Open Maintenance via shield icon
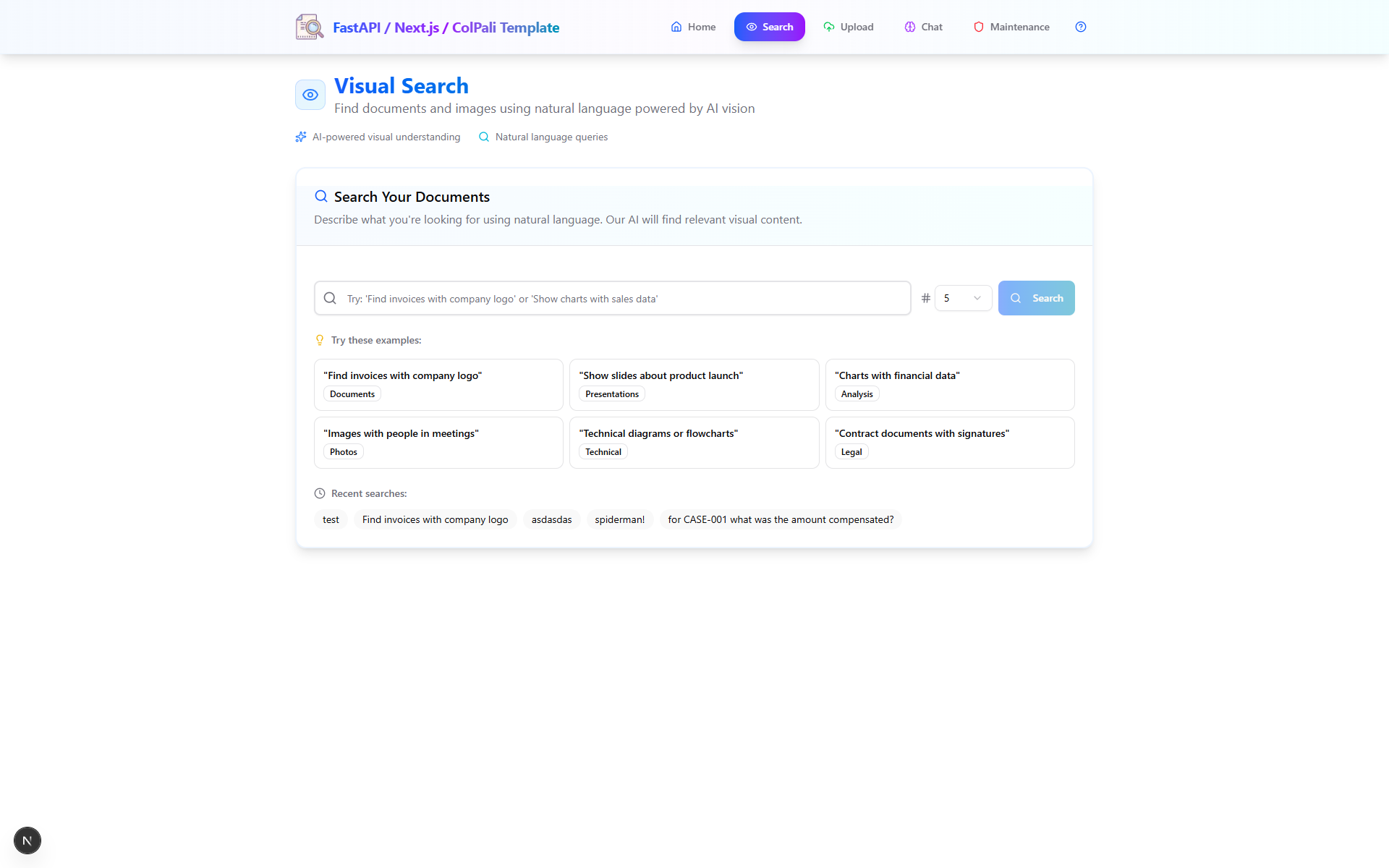 (979, 27)
